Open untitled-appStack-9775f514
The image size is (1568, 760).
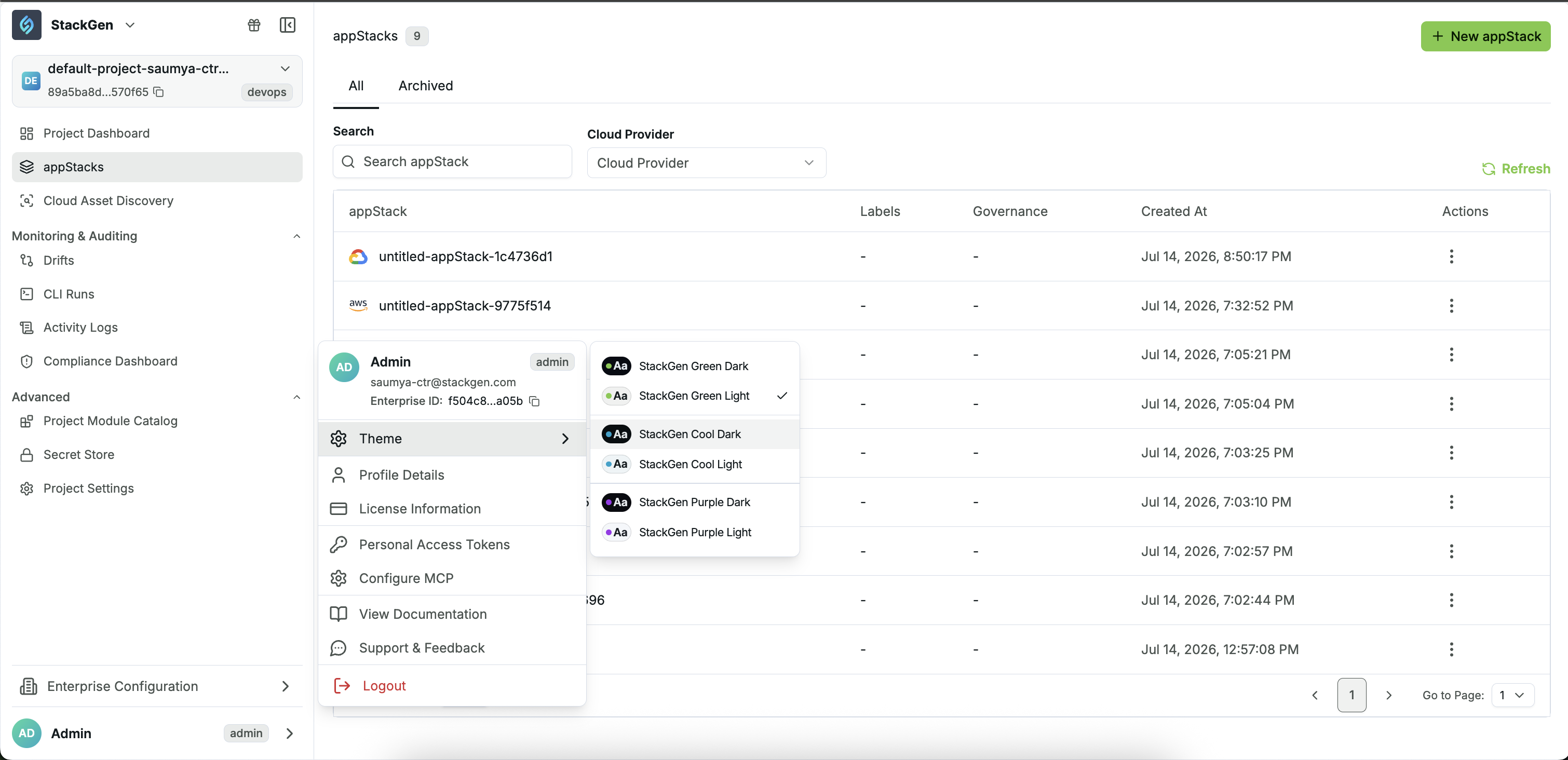tap(465, 305)
